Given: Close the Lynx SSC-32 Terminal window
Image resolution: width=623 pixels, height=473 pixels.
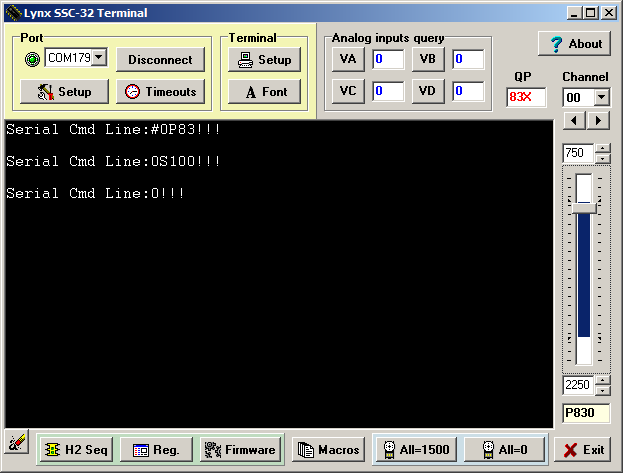Looking at the screenshot, I should (x=609, y=13).
